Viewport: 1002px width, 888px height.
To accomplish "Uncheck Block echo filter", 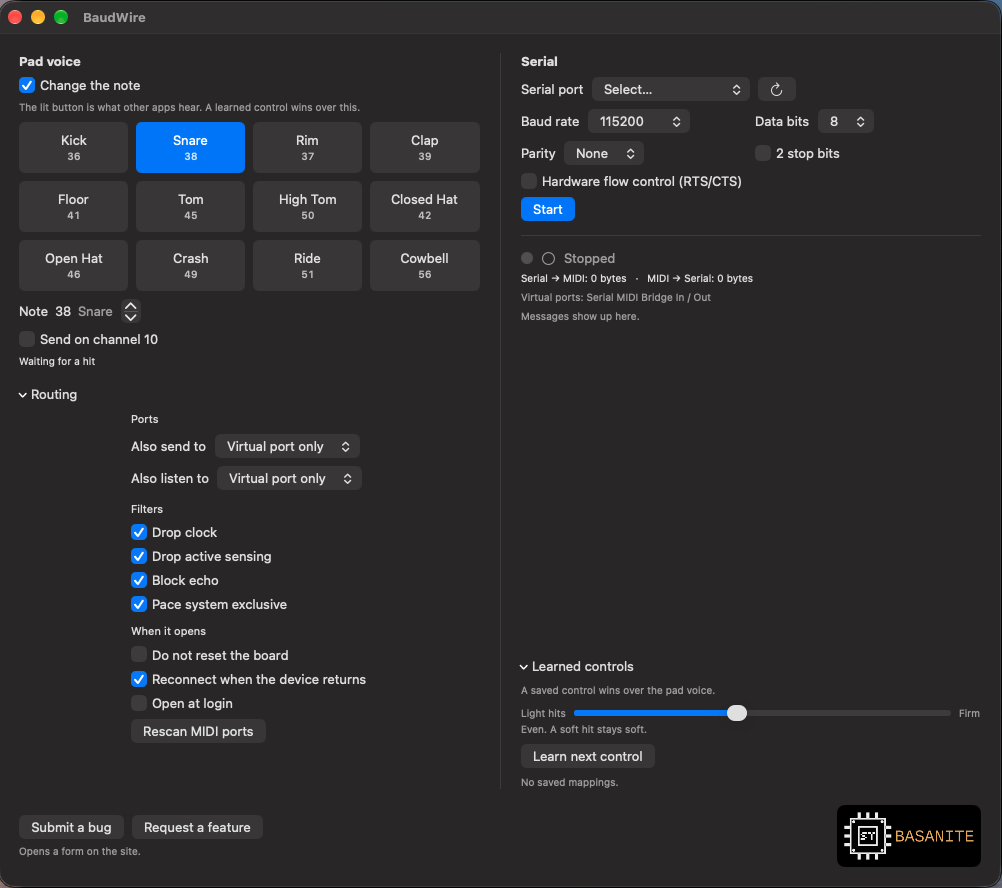I will [x=139, y=580].
